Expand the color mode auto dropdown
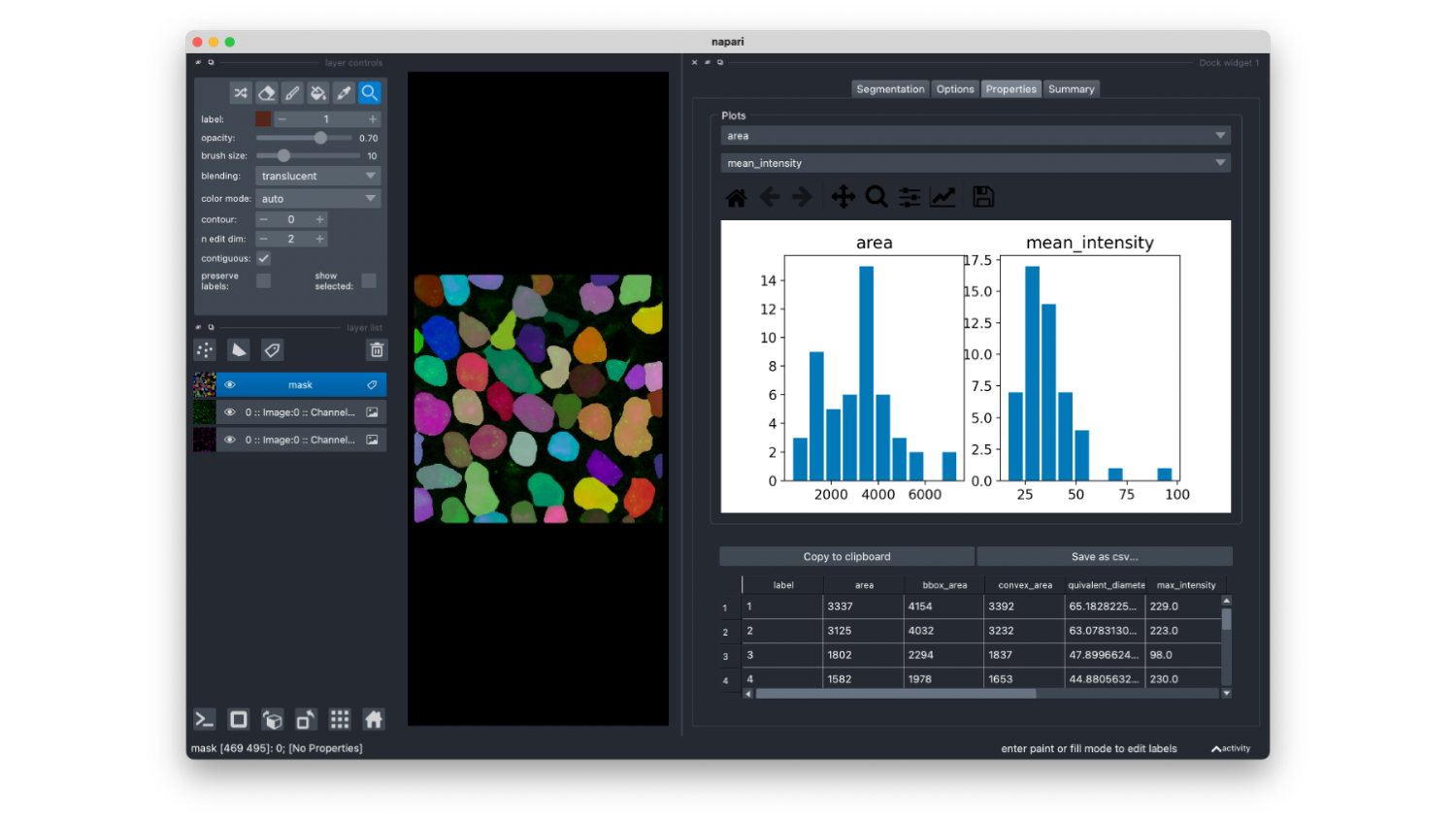The image size is (1456, 819). [x=318, y=199]
